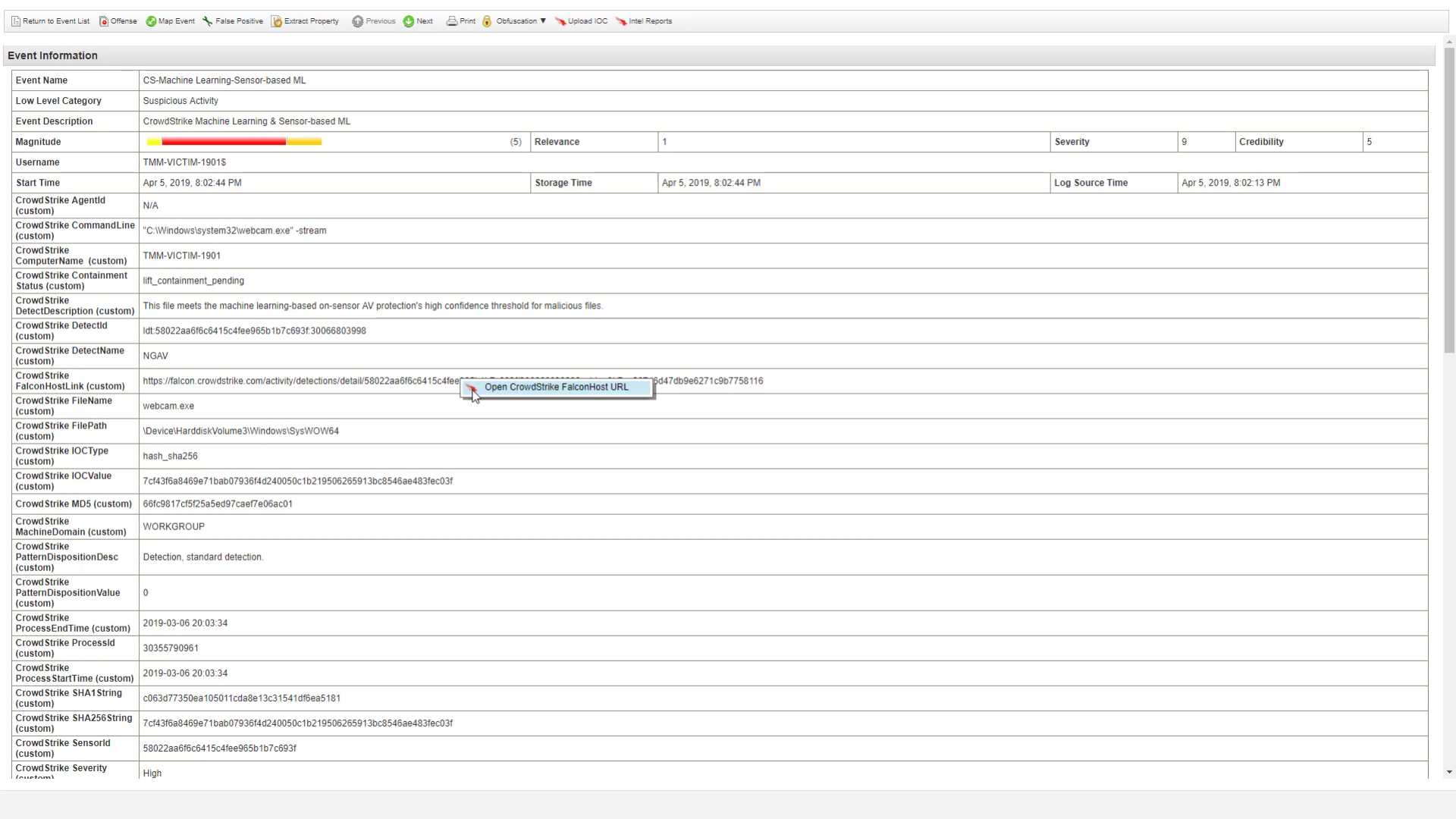Click 'lift_containment_pending' status value
Image resolution: width=1456 pixels, height=819 pixels.
(x=193, y=281)
